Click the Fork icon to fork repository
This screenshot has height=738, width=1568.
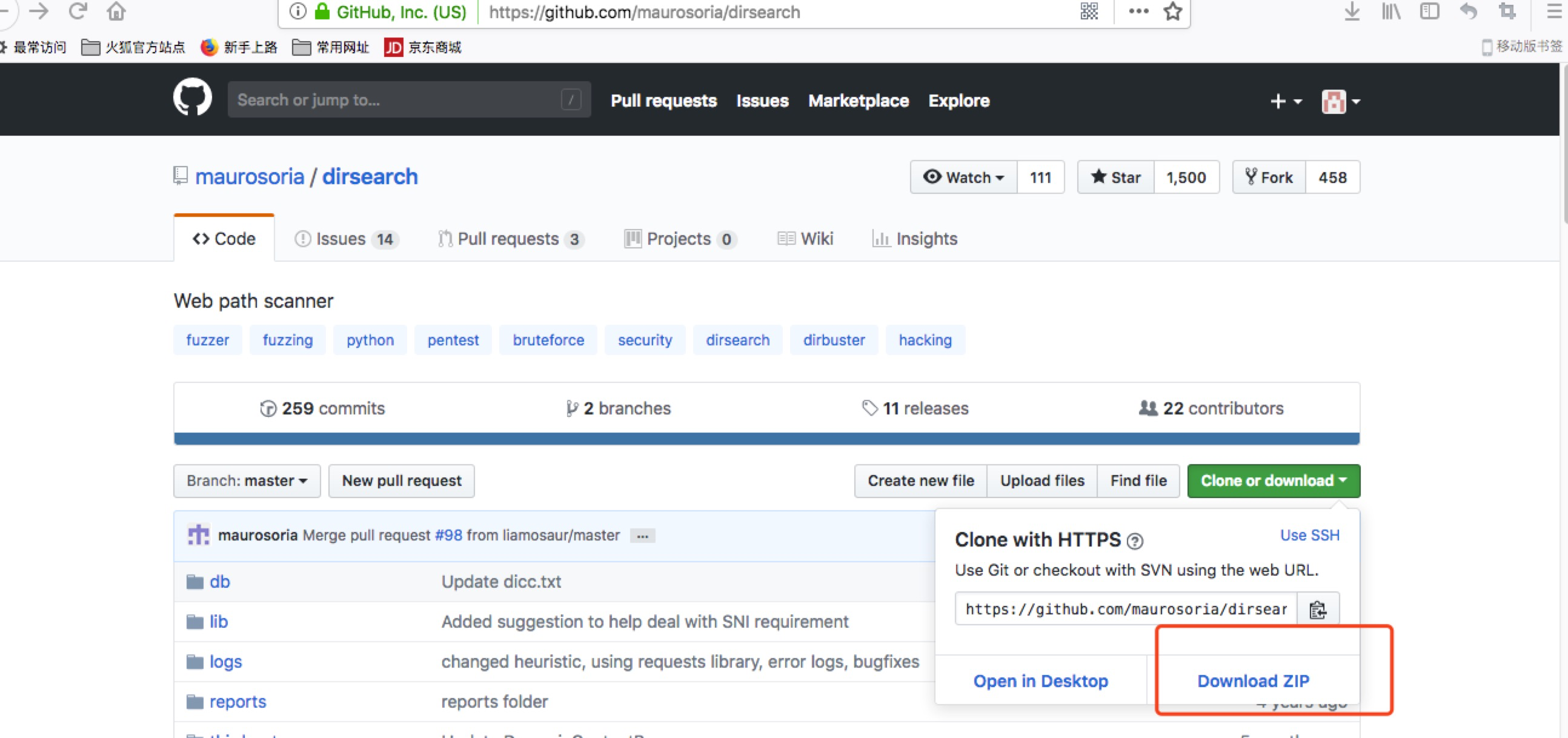coord(1269,177)
